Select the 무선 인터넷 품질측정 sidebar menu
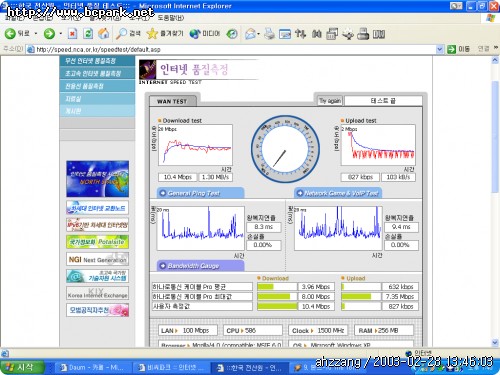Screen dimensions: 500x375 [x=97, y=61]
